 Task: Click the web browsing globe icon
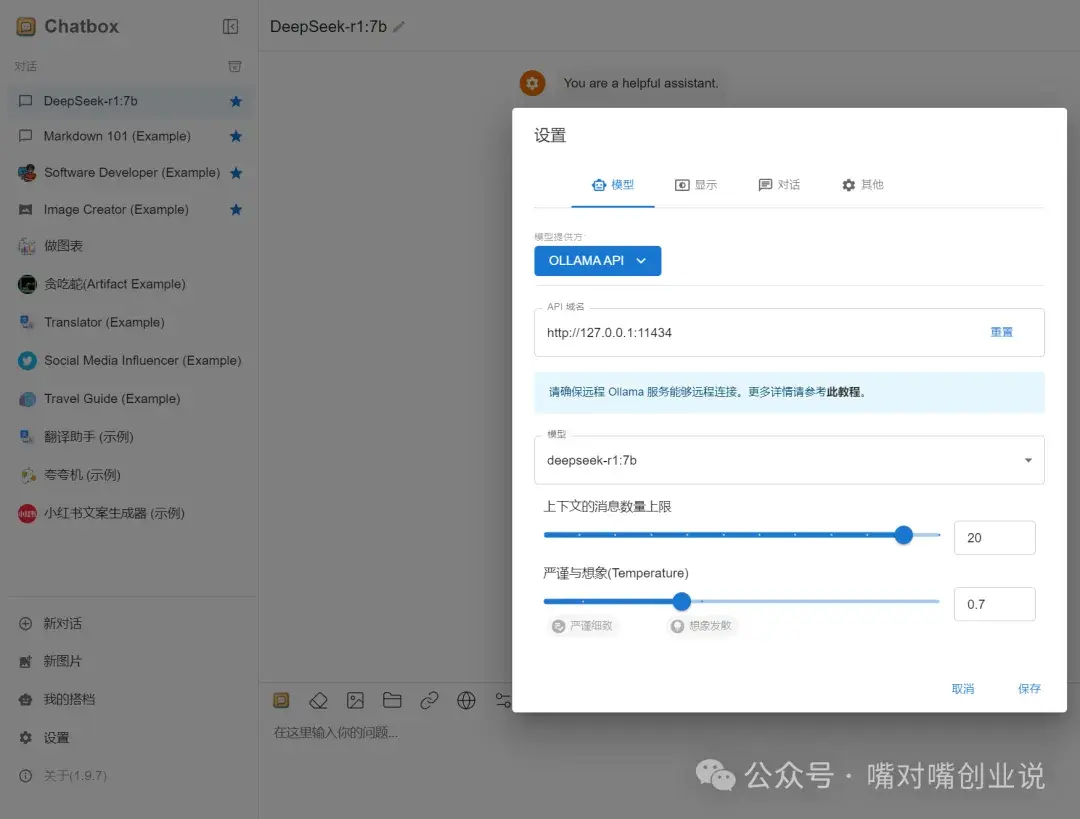point(466,701)
